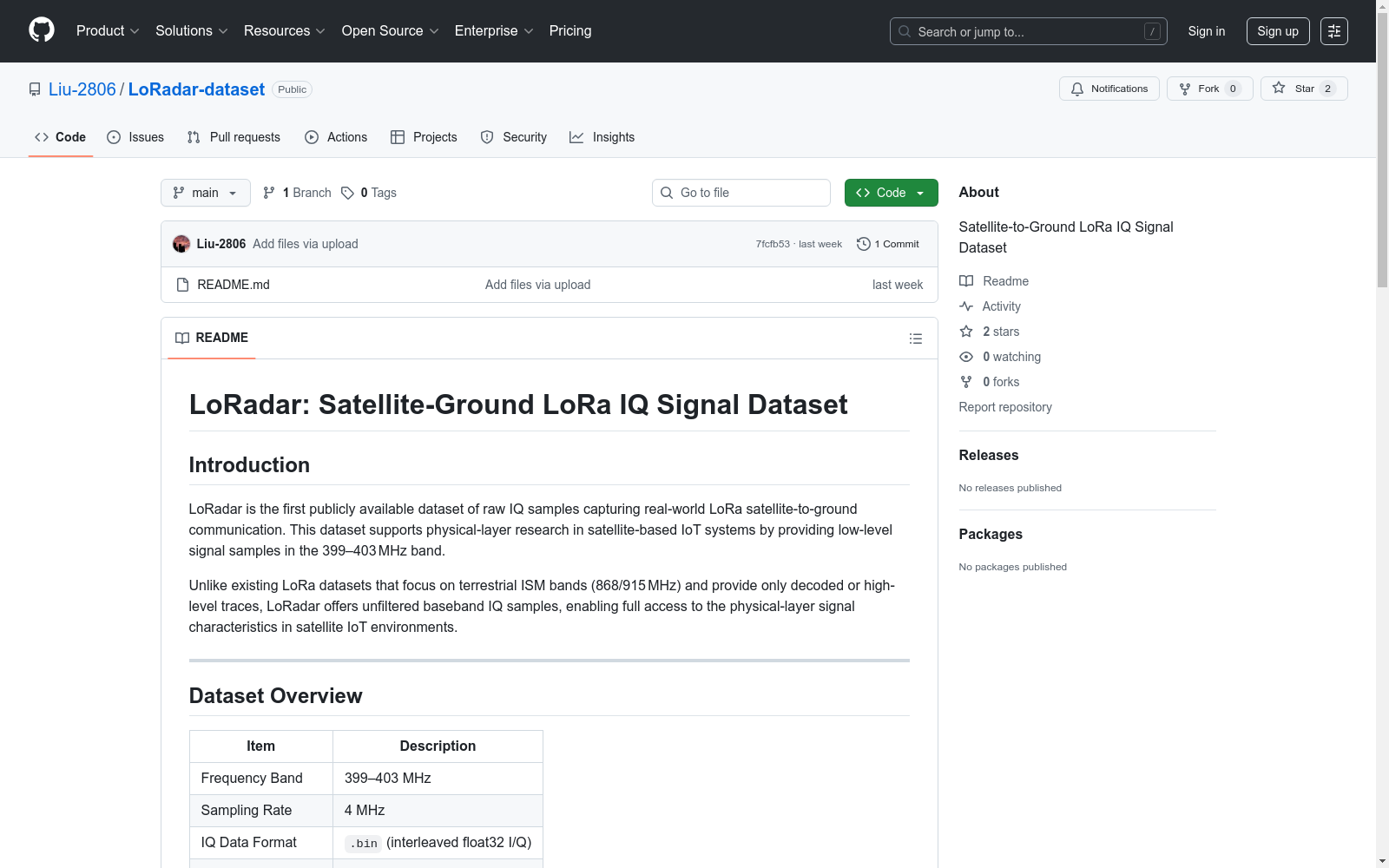Image resolution: width=1389 pixels, height=868 pixels.
Task: Click the star icon beside 2 stars
Action: coord(966,332)
